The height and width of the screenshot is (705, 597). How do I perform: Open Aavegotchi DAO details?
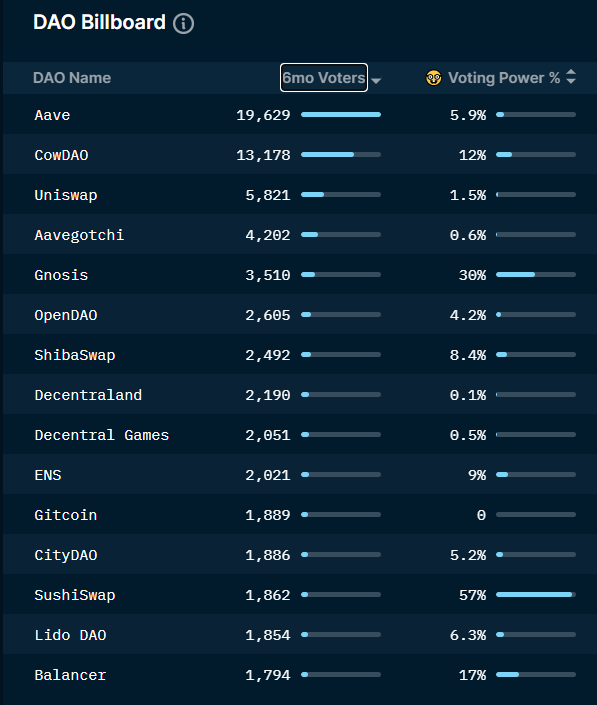[x=300, y=235]
